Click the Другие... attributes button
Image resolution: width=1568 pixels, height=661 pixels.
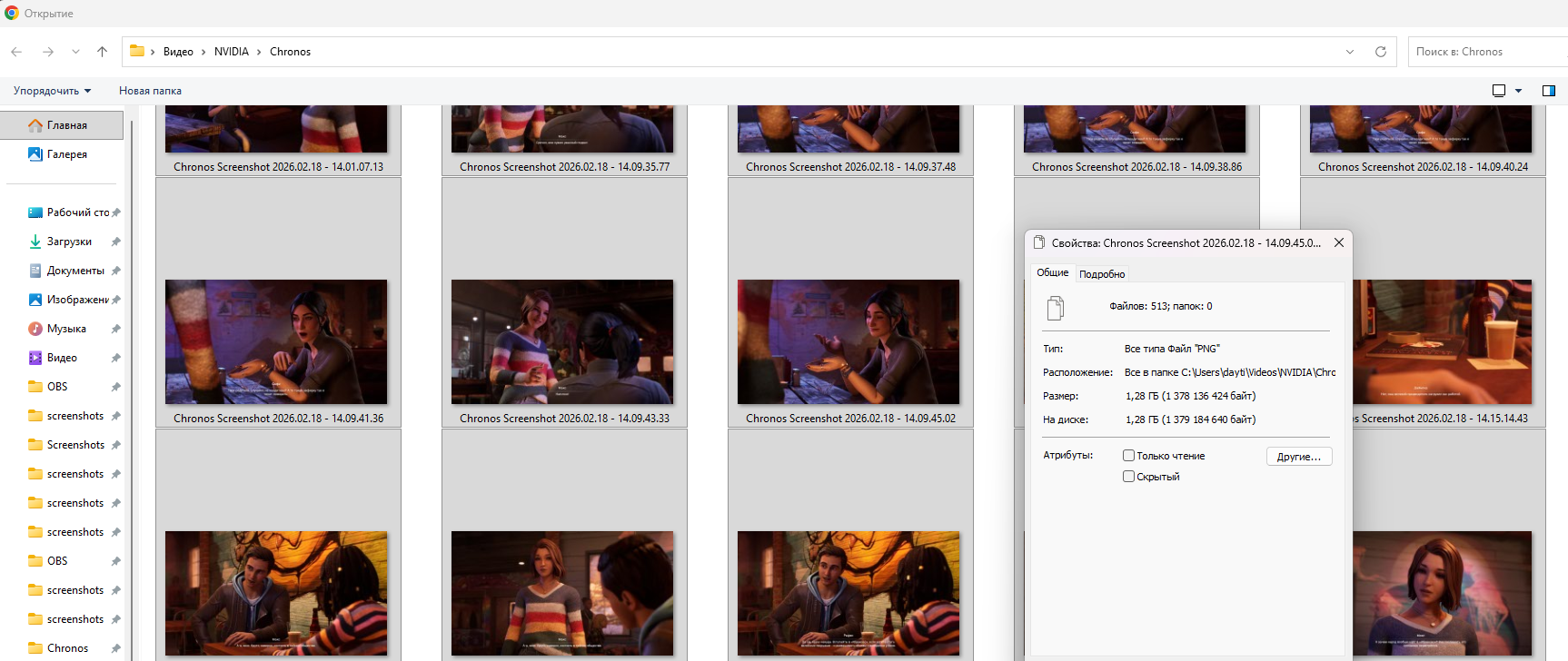[x=1299, y=457]
